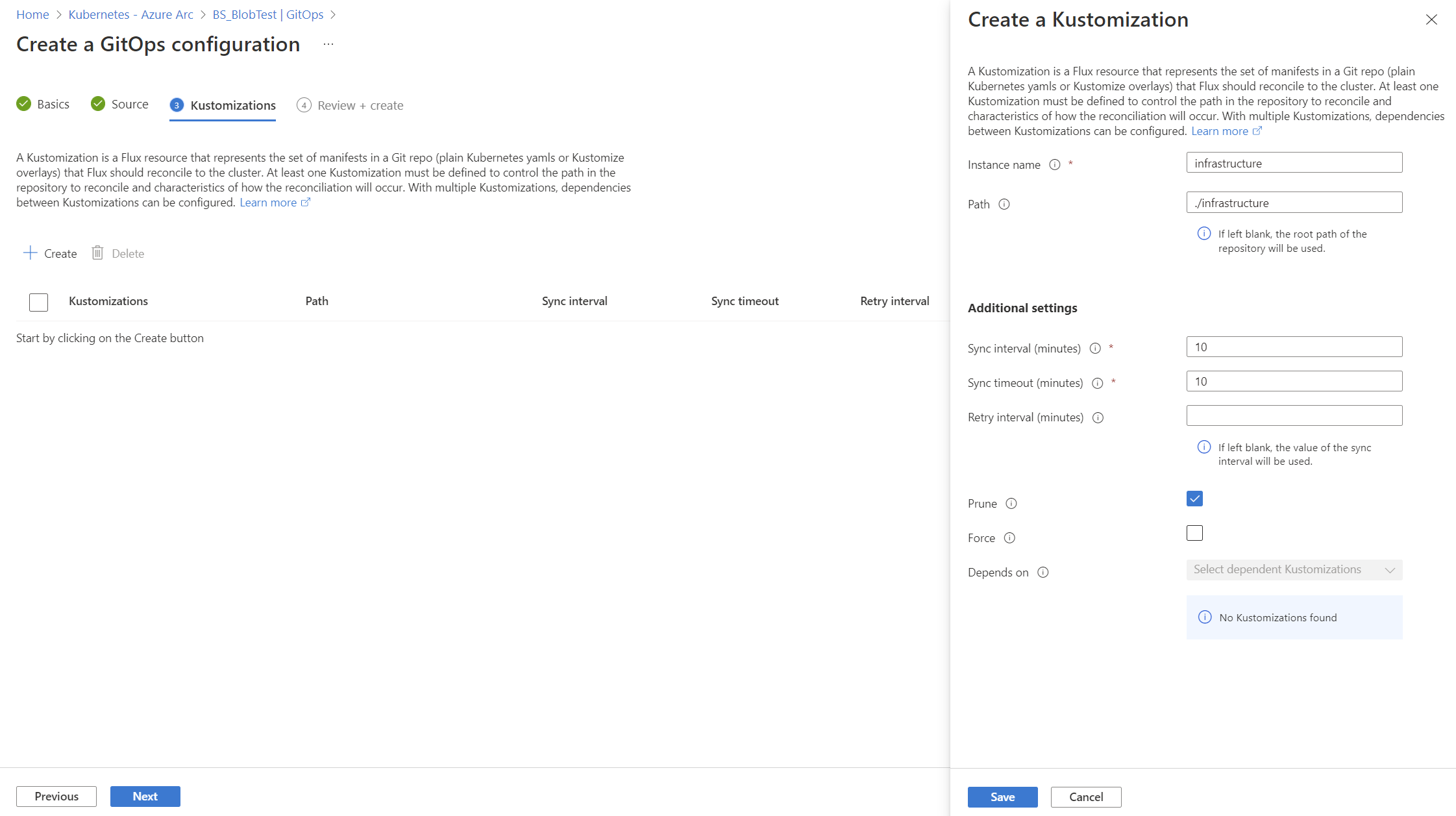
Task: Open the Depends on Kustomizations dropdown
Action: 1294,570
